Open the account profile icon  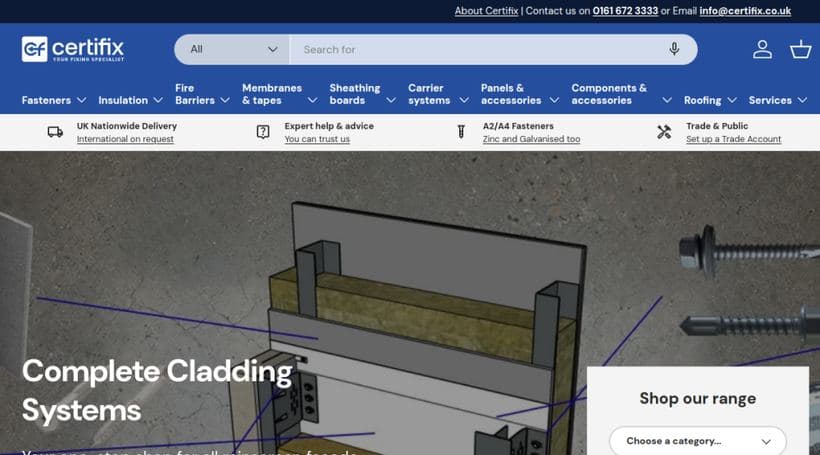click(762, 50)
